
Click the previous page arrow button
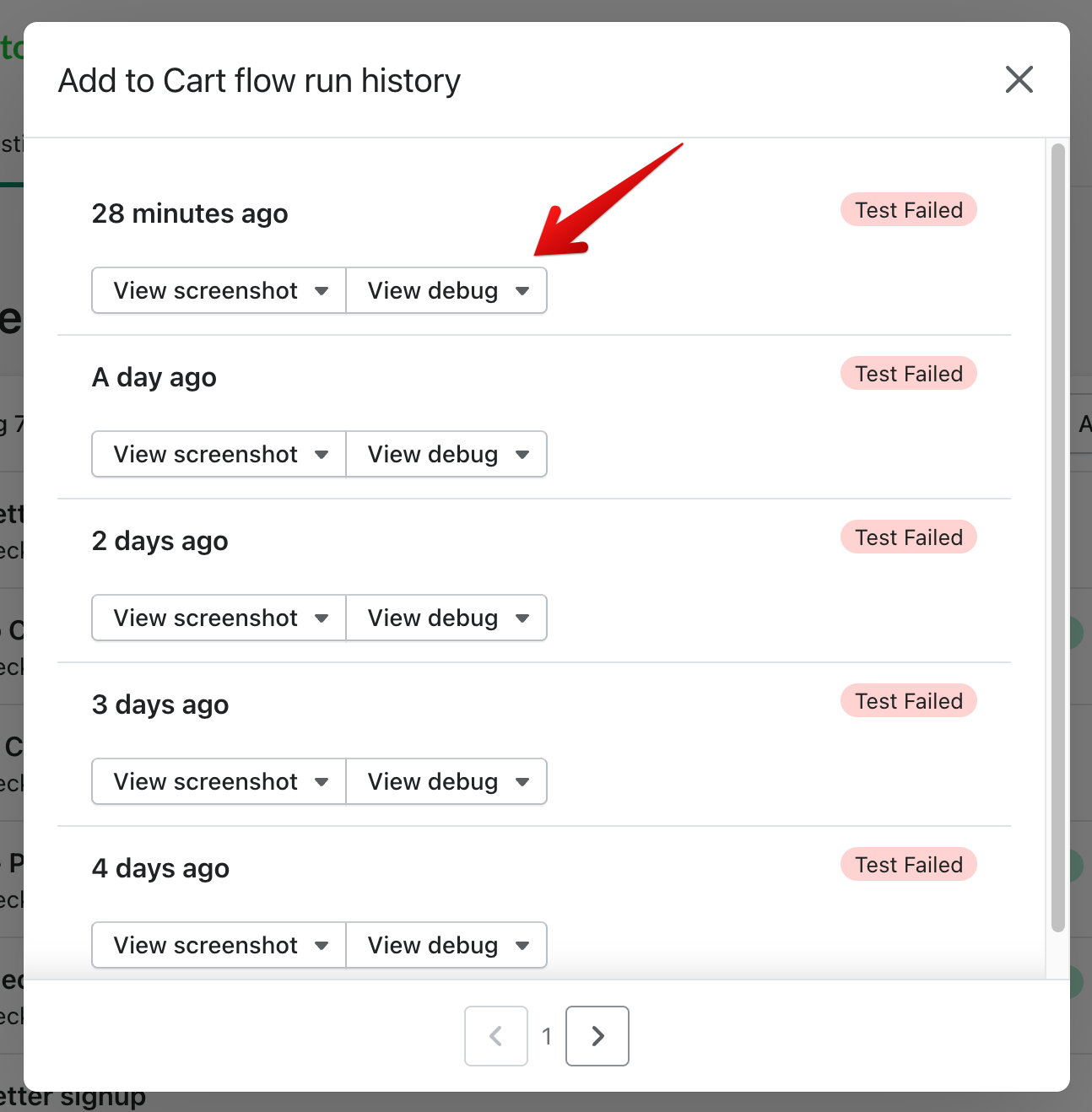click(496, 1036)
